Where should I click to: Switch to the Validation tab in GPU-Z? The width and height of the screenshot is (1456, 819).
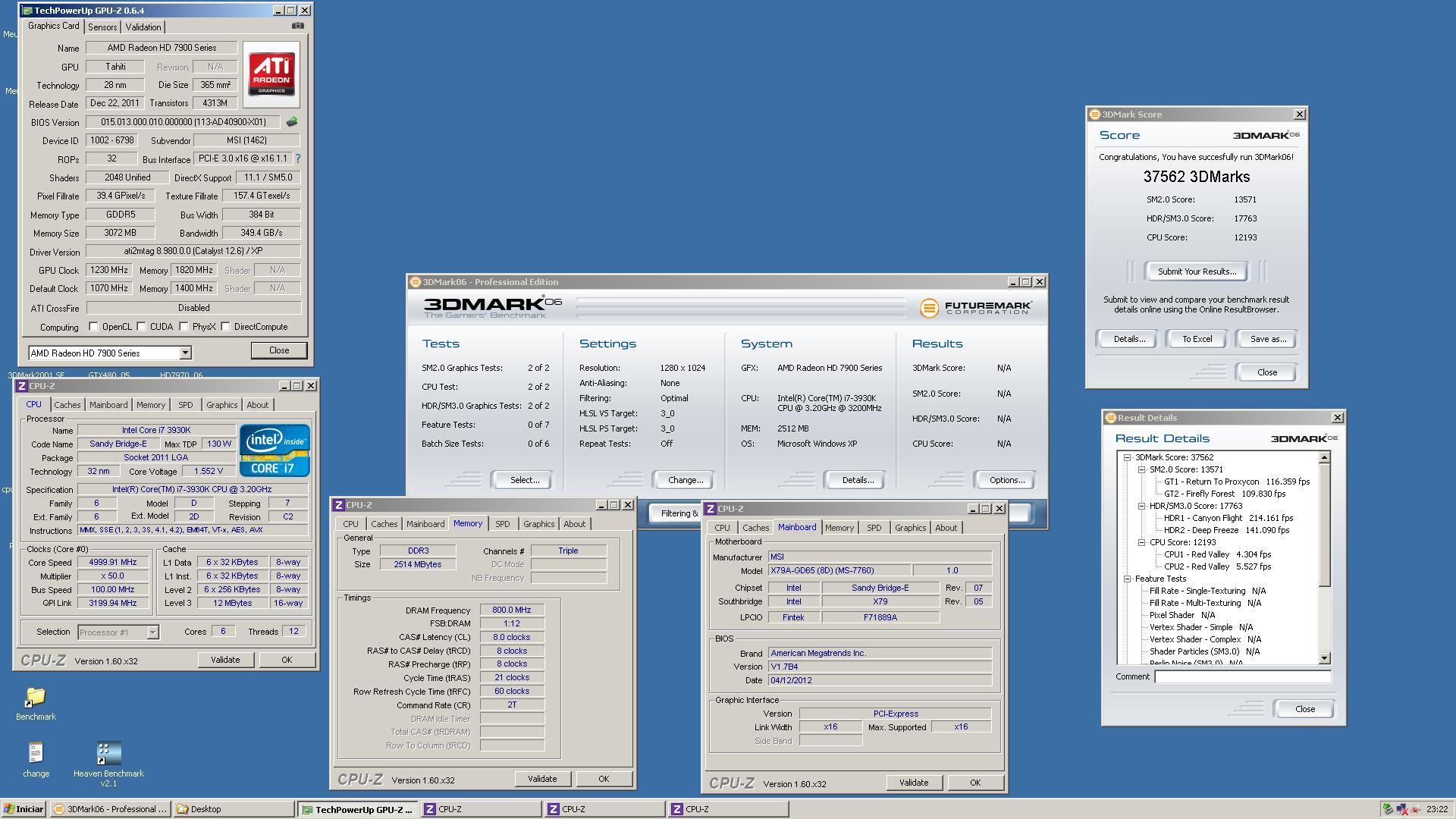click(143, 27)
